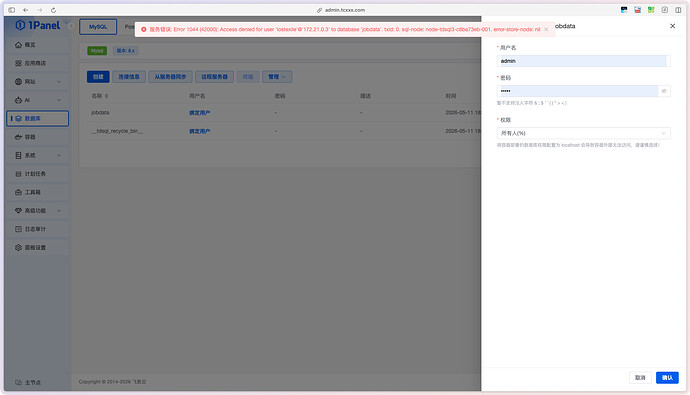Click the 连接信息 connection info button
This screenshot has width=690, height=395.
click(x=129, y=77)
